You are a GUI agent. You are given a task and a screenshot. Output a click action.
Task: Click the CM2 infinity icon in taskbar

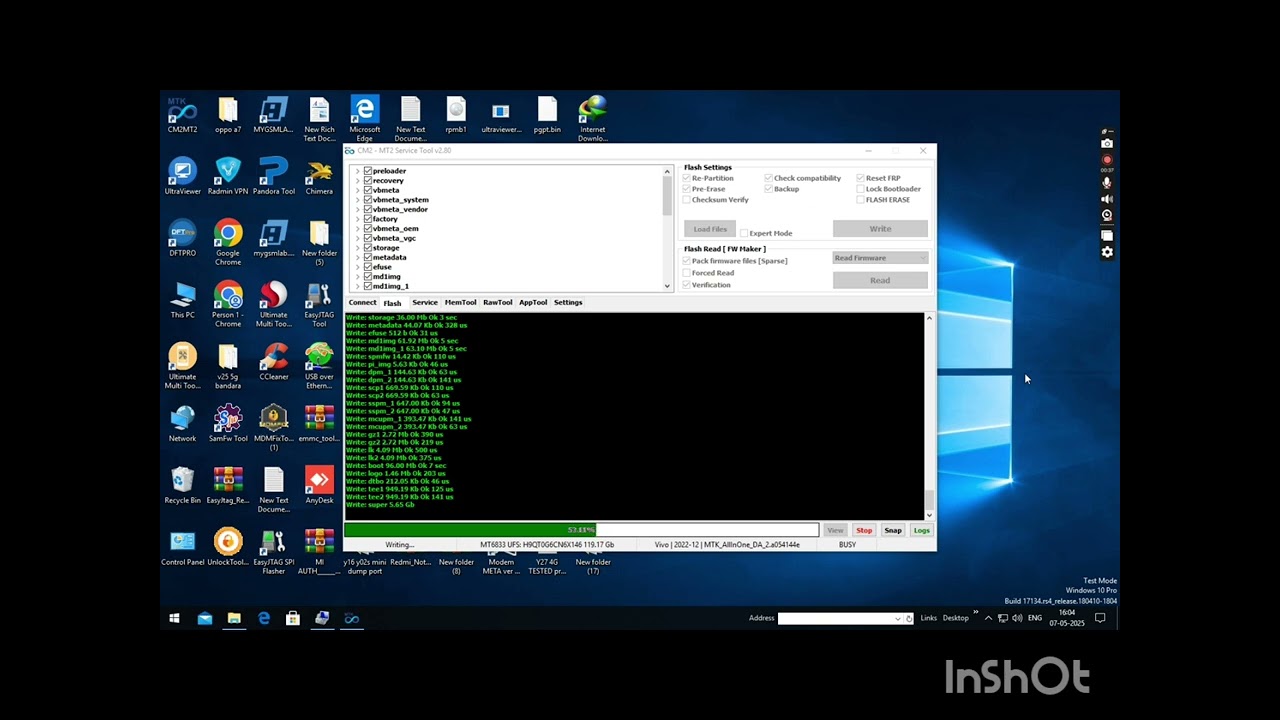tap(351, 618)
